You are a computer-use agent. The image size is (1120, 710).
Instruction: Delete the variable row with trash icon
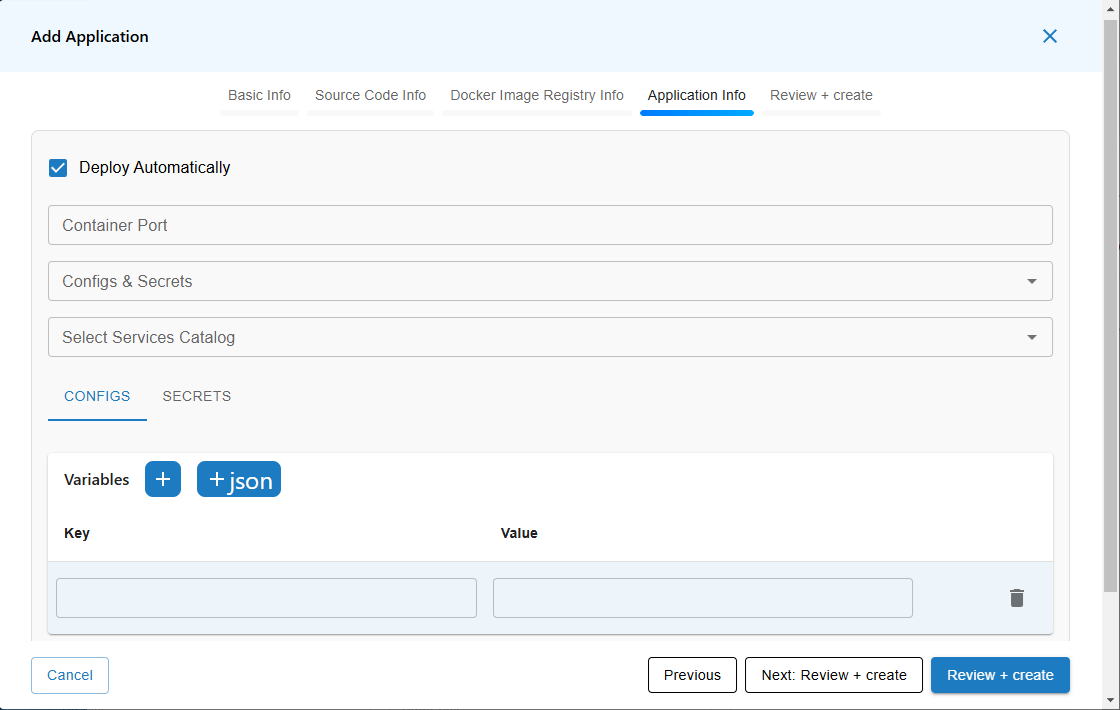coord(1017,598)
